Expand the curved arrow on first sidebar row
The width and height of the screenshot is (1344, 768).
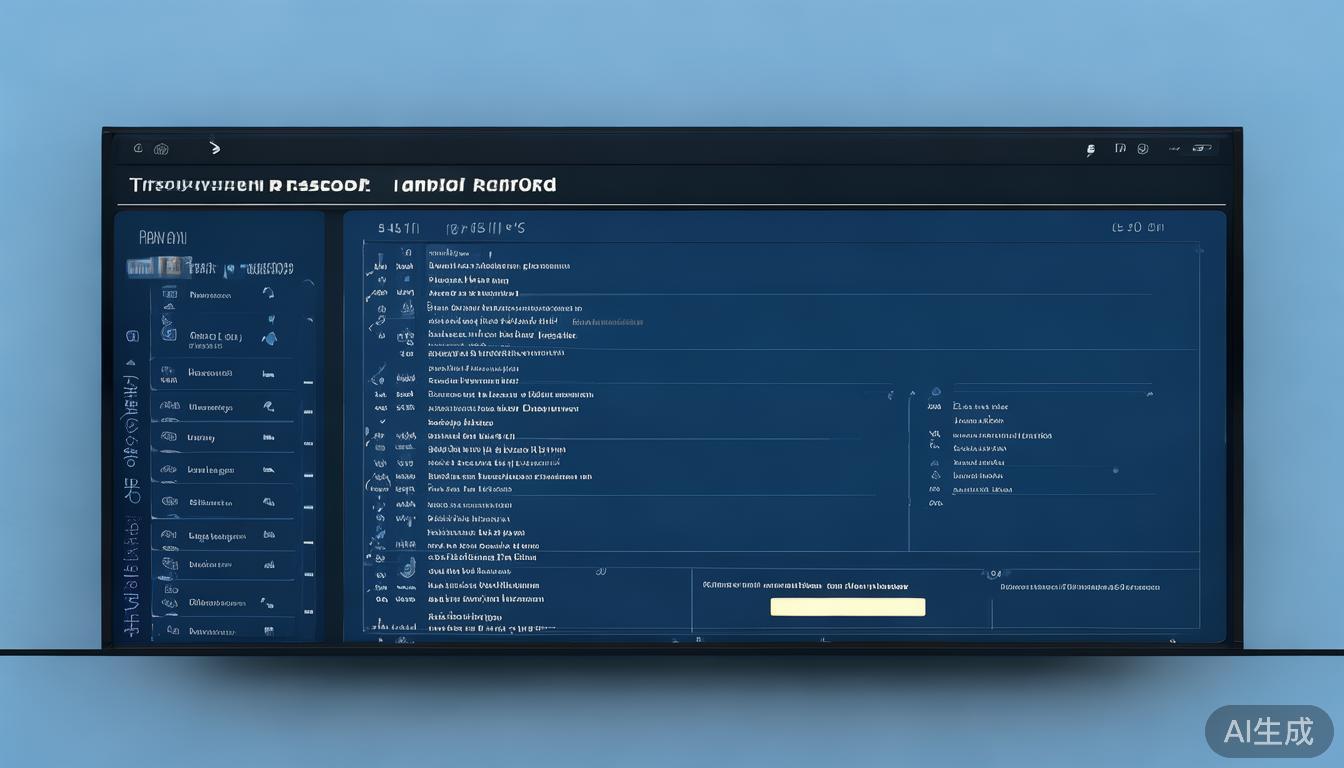pyautogui.click(x=267, y=293)
